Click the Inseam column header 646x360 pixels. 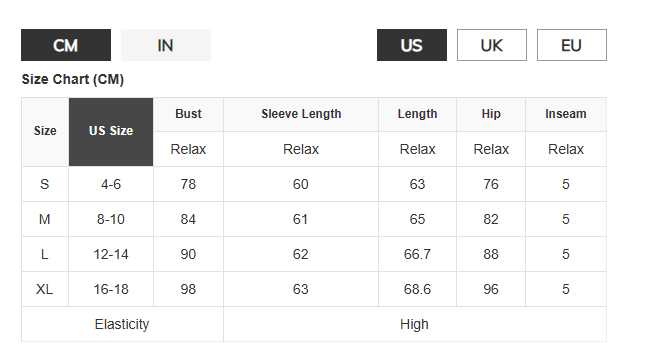tap(566, 115)
